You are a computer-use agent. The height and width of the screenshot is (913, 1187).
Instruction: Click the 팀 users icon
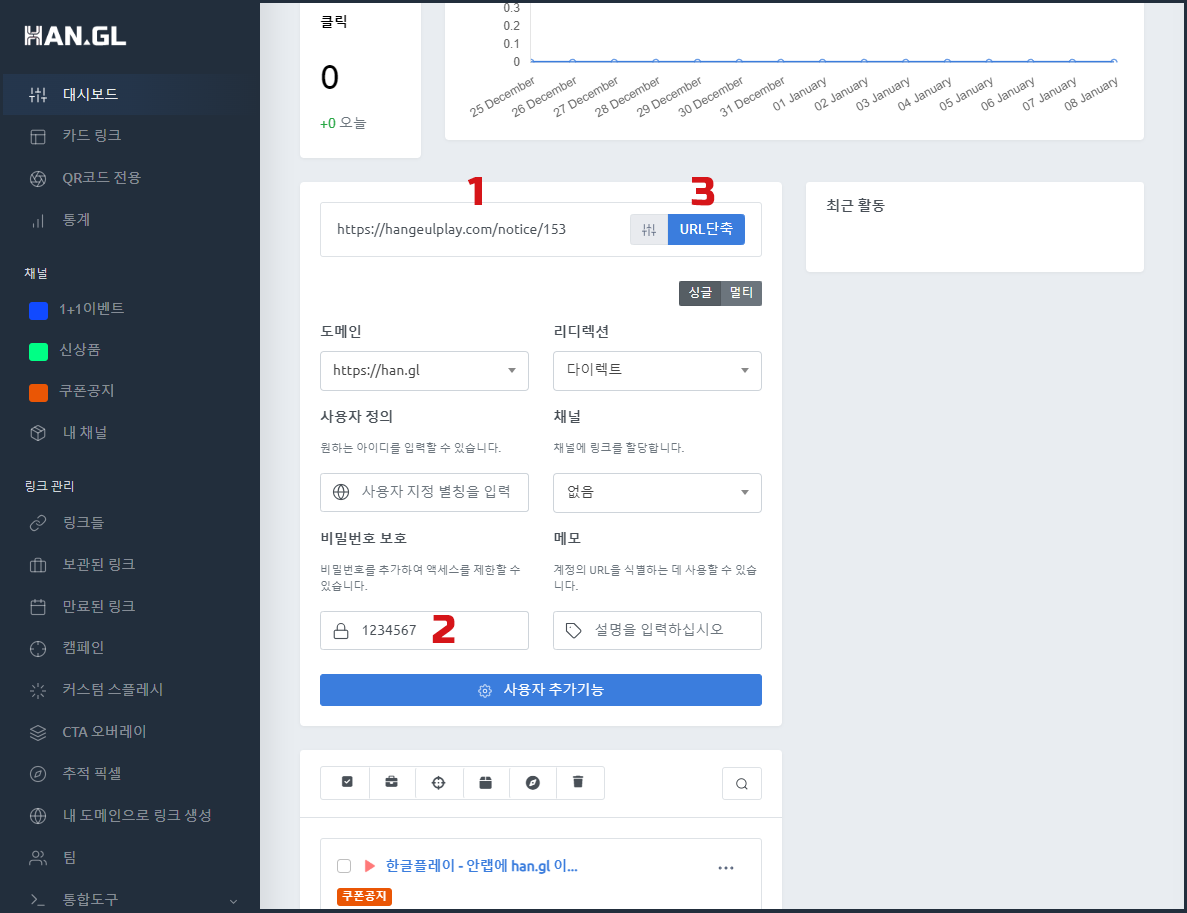coord(38,858)
